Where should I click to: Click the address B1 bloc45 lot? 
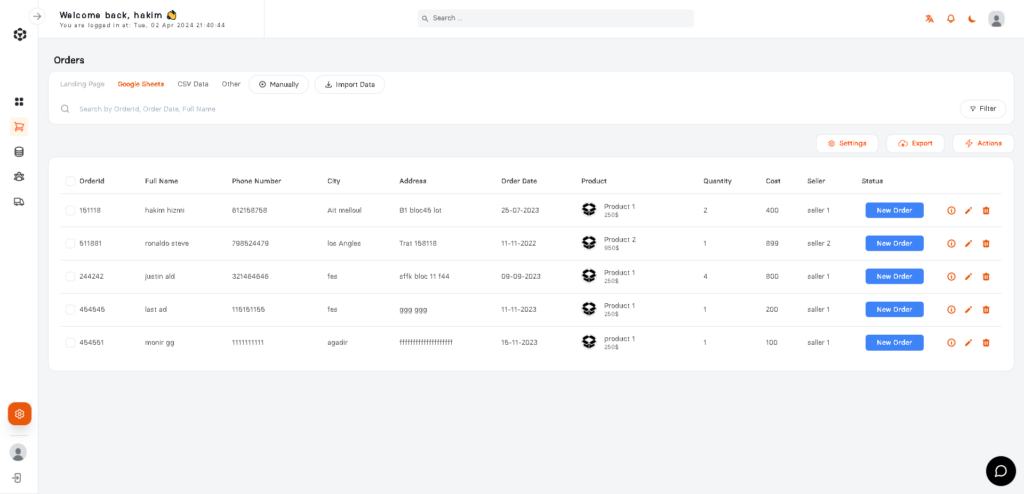click(421, 210)
